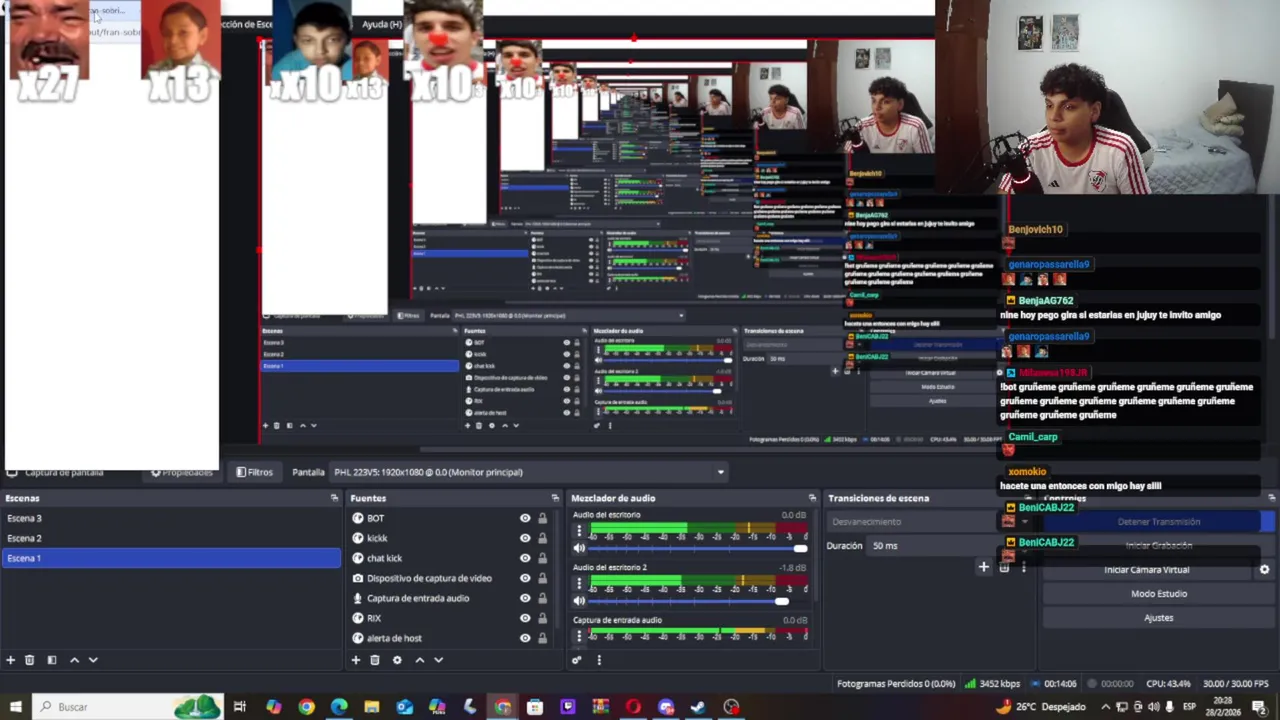The image size is (1280, 720).
Task: Hide Captura de entrada audio source
Action: tap(525, 598)
